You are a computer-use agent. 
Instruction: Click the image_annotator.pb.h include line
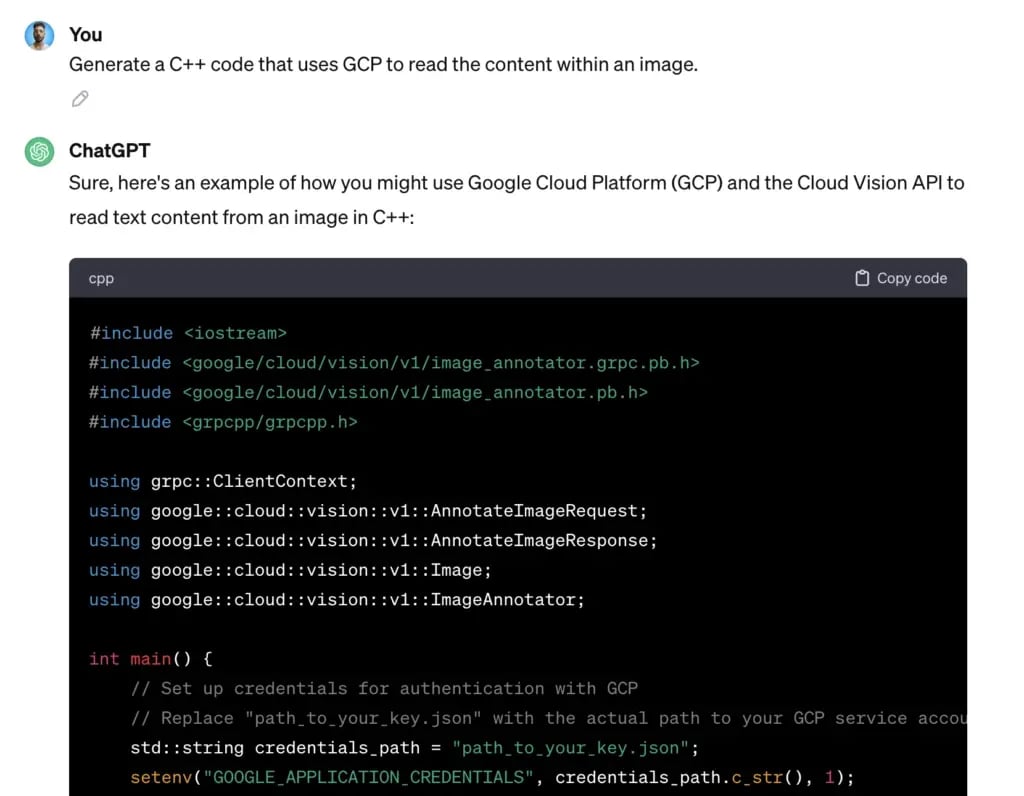point(368,393)
